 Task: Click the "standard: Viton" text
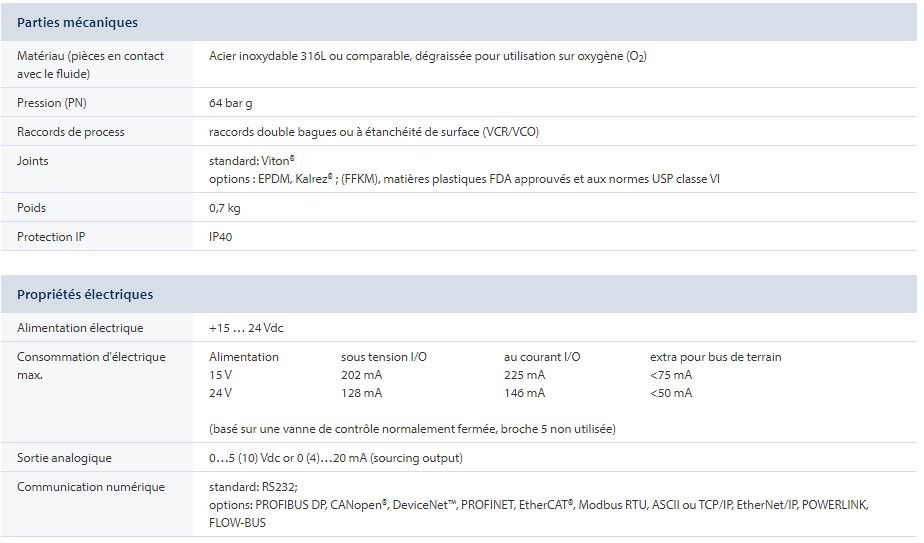click(x=251, y=160)
